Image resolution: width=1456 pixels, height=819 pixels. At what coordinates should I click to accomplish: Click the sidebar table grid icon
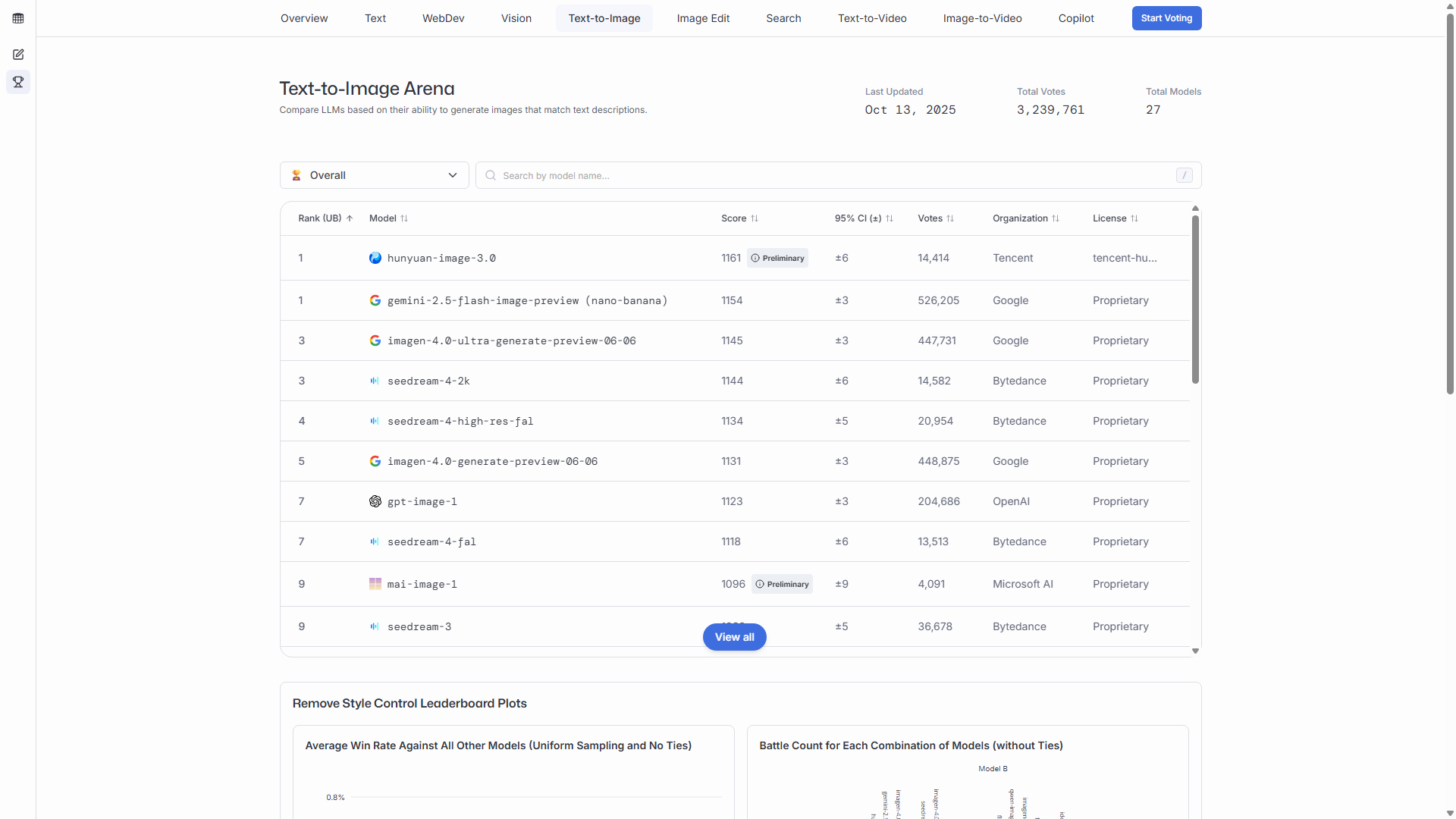(18, 18)
